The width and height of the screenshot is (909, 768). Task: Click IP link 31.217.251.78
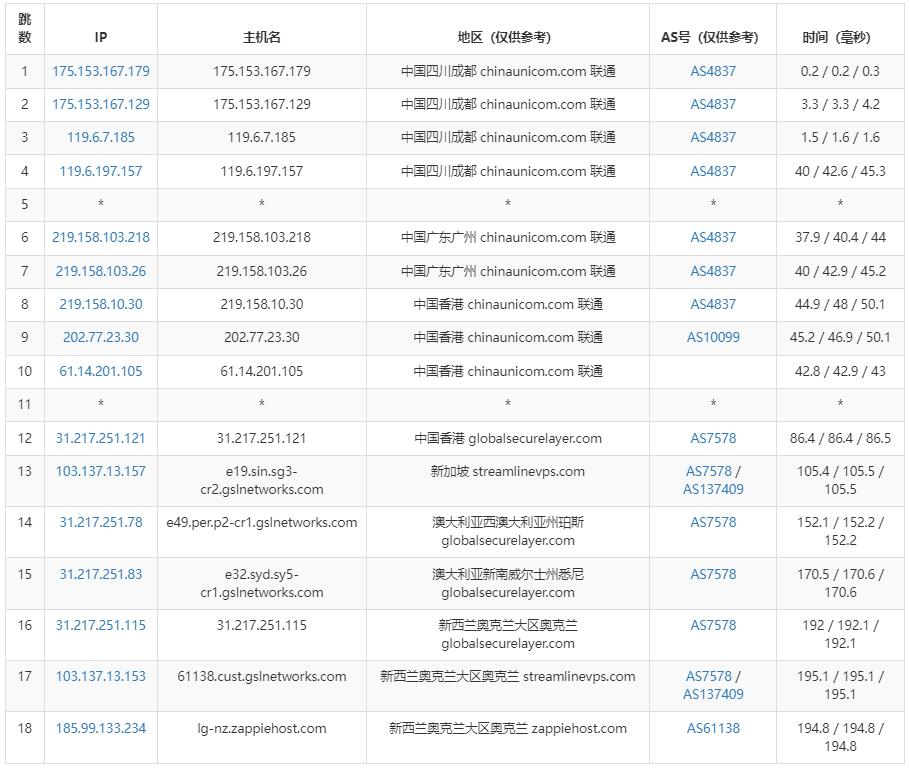point(101,522)
